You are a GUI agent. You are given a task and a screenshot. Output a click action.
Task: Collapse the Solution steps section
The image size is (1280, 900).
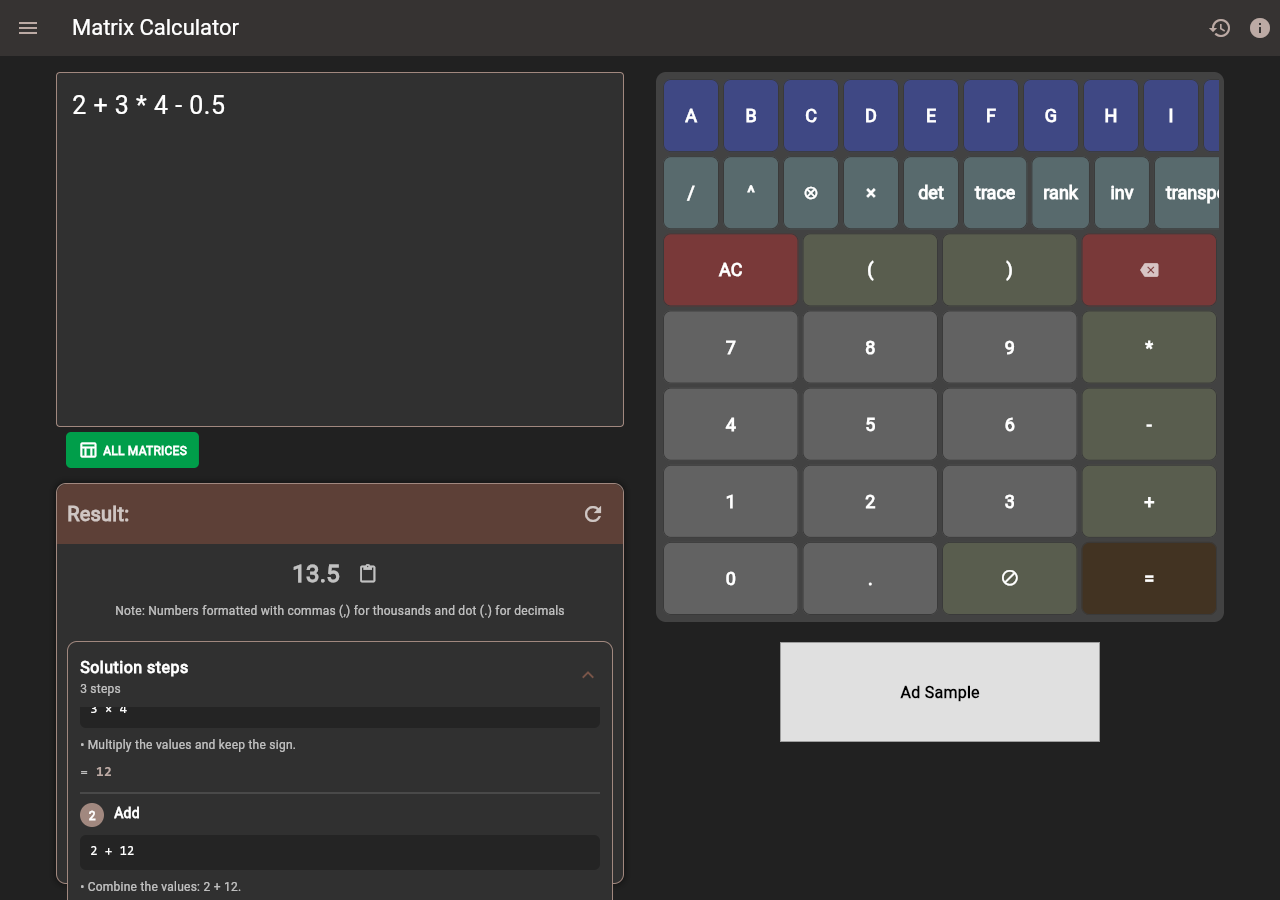[x=588, y=675]
